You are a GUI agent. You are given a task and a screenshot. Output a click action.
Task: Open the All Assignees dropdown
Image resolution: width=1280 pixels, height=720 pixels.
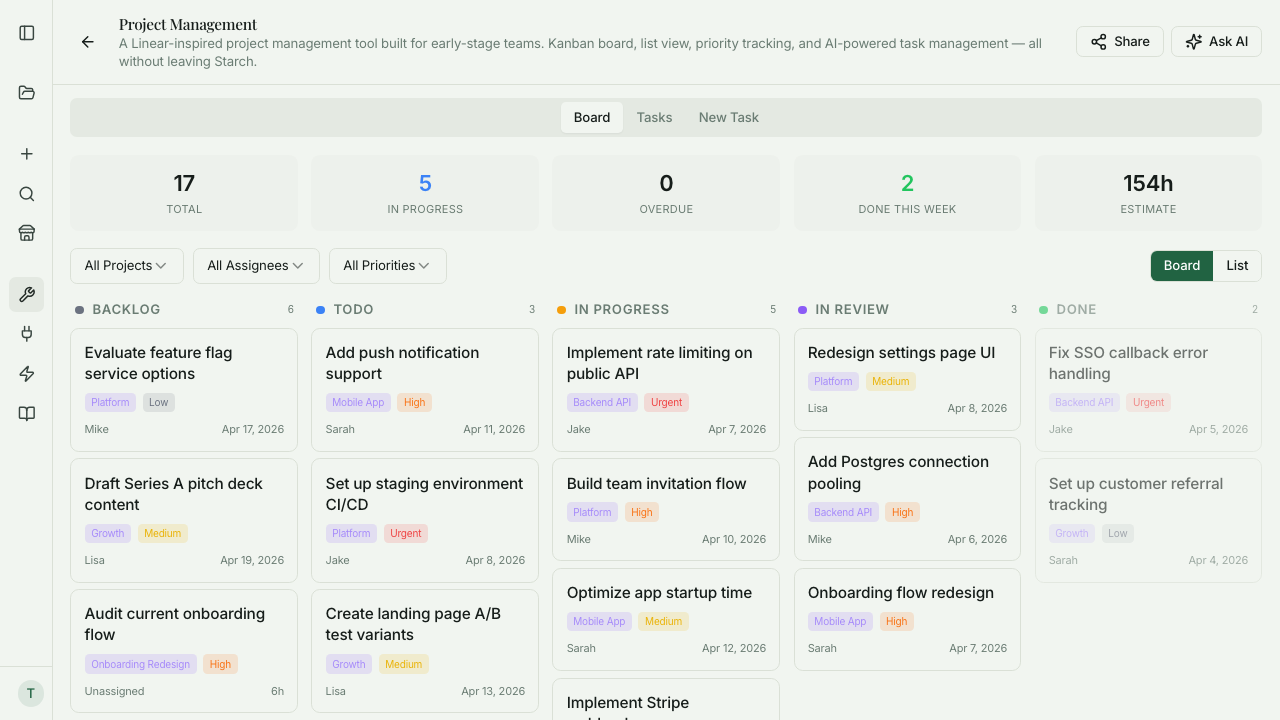(256, 265)
